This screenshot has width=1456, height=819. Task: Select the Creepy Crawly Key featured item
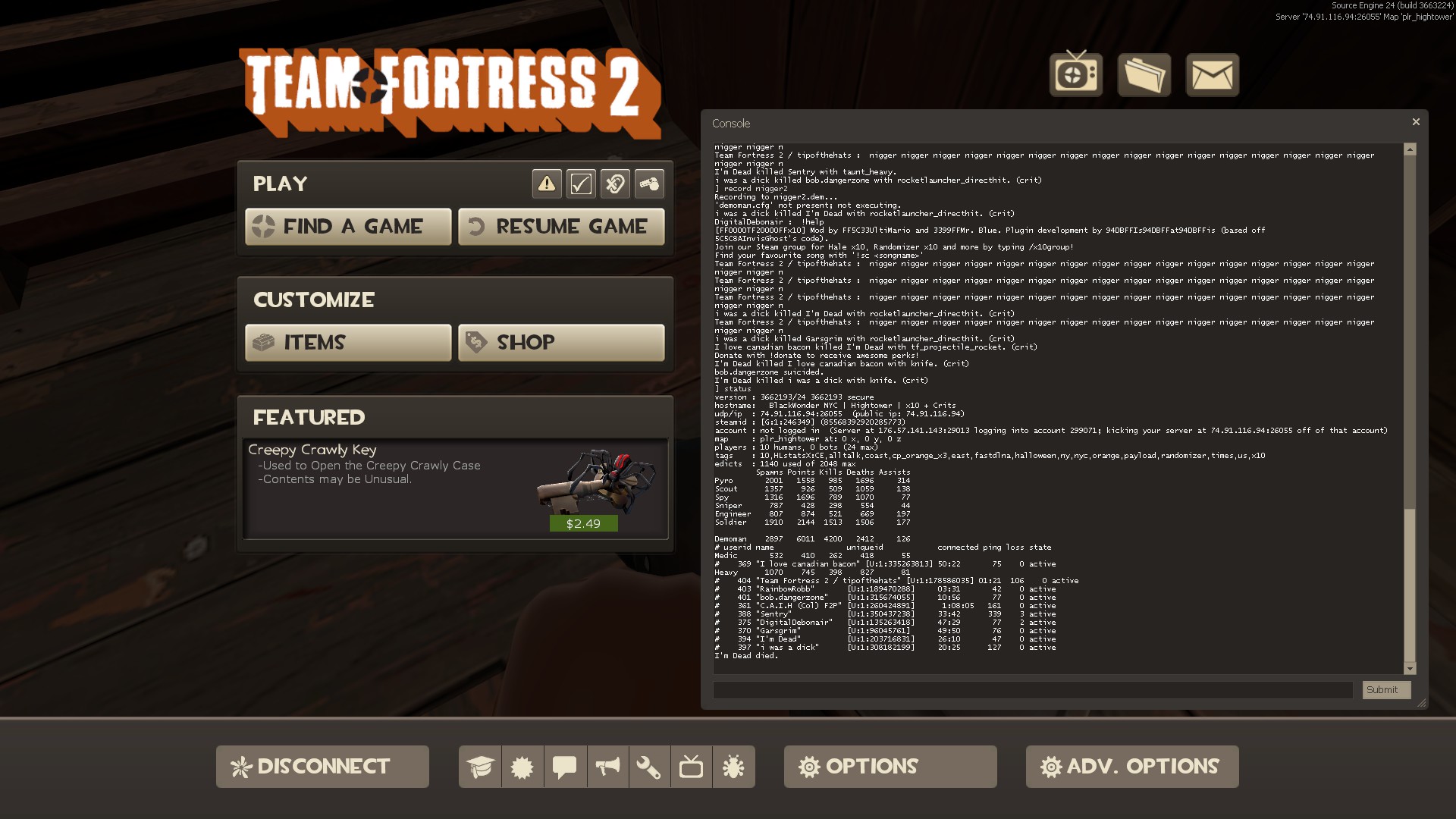(455, 488)
